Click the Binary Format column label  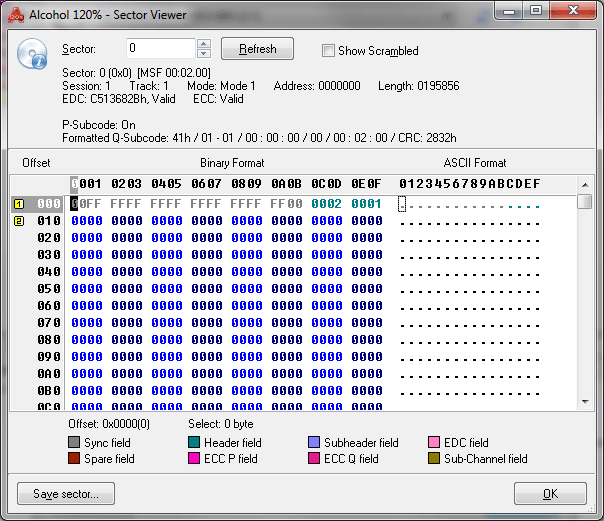click(232, 163)
